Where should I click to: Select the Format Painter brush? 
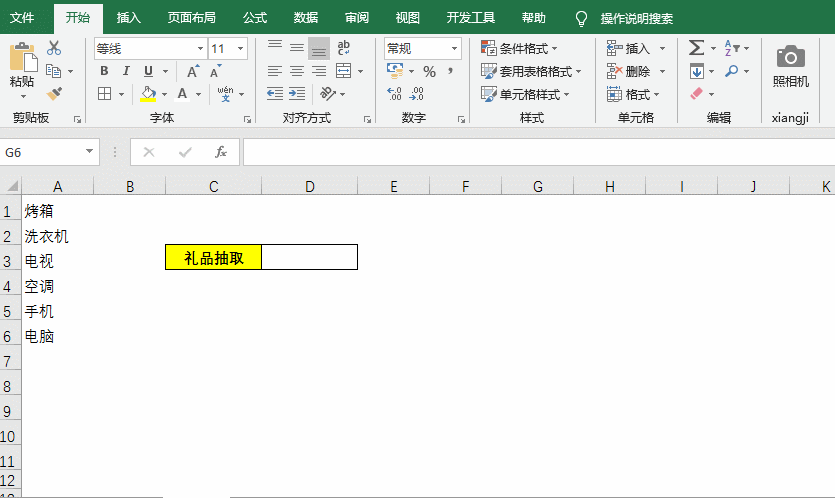[x=54, y=94]
